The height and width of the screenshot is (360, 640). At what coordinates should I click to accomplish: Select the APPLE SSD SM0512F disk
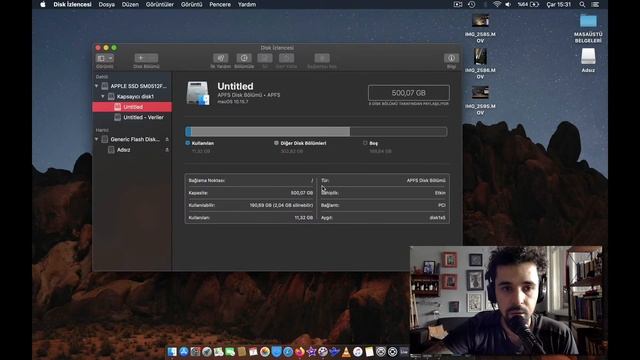coord(132,86)
